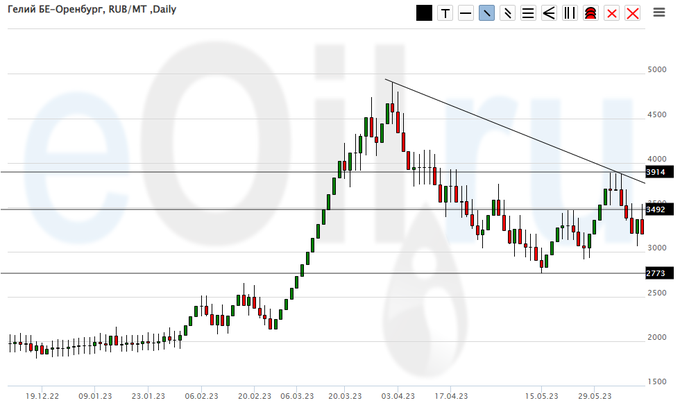The image size is (680, 412).
Task: Click the large red X clear-all icon
Action: 632,13
